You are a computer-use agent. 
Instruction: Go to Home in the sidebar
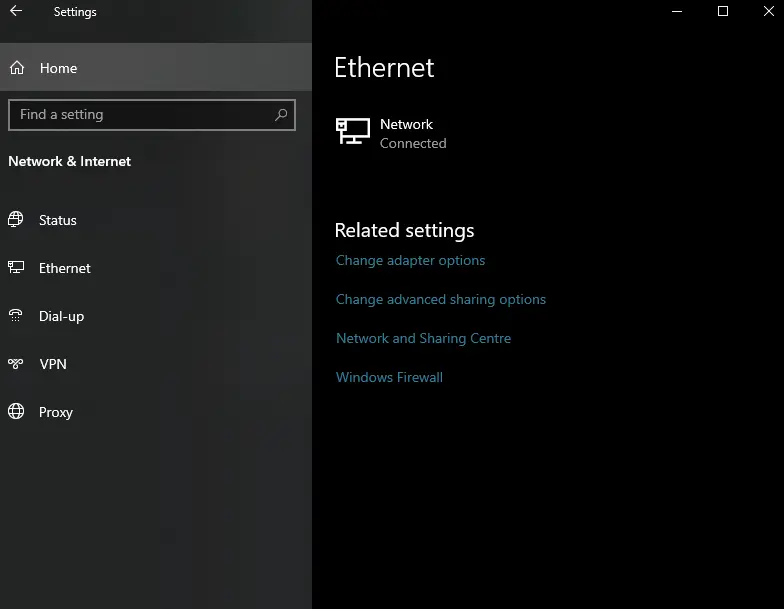pyautogui.click(x=156, y=67)
